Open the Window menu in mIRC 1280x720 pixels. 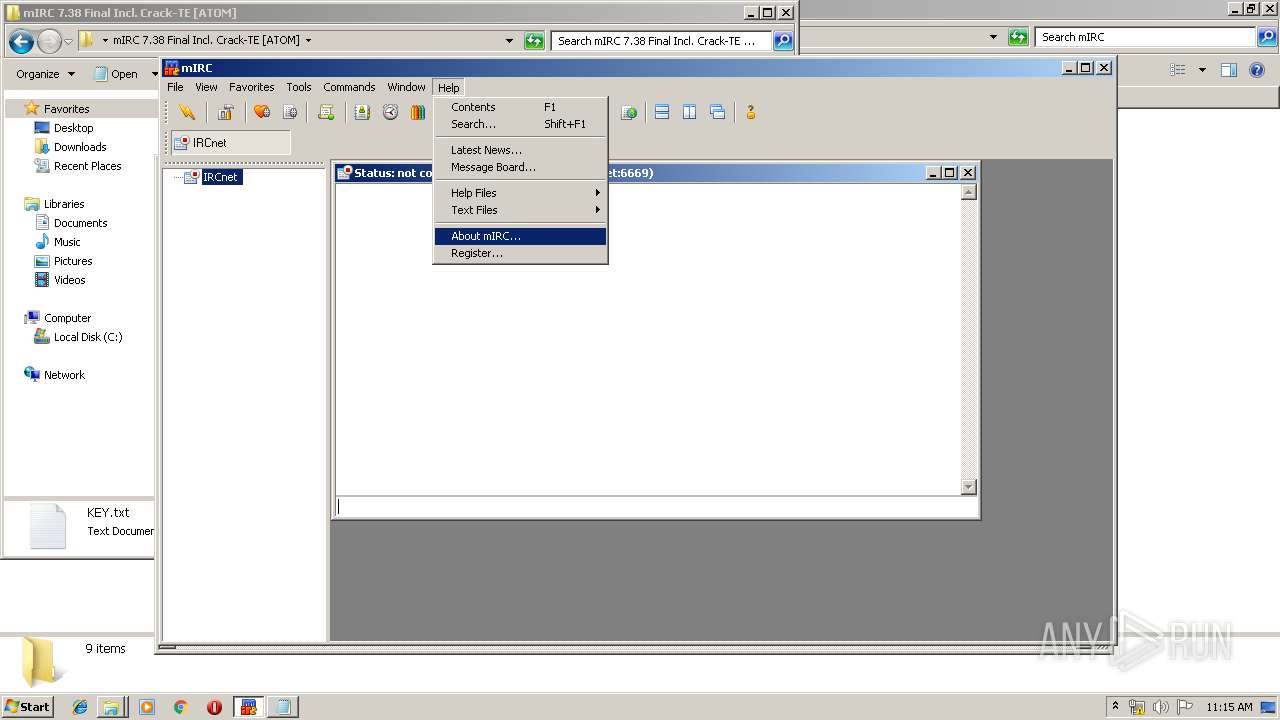[x=406, y=87]
